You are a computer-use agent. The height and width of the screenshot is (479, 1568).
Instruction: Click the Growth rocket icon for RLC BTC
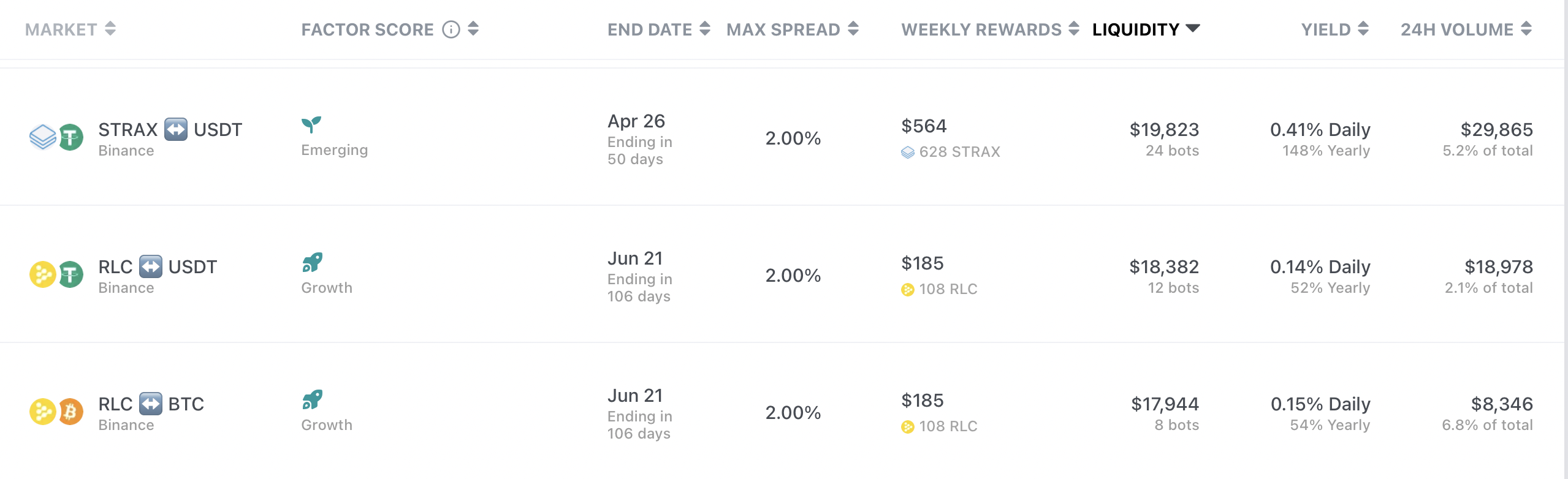click(x=312, y=399)
